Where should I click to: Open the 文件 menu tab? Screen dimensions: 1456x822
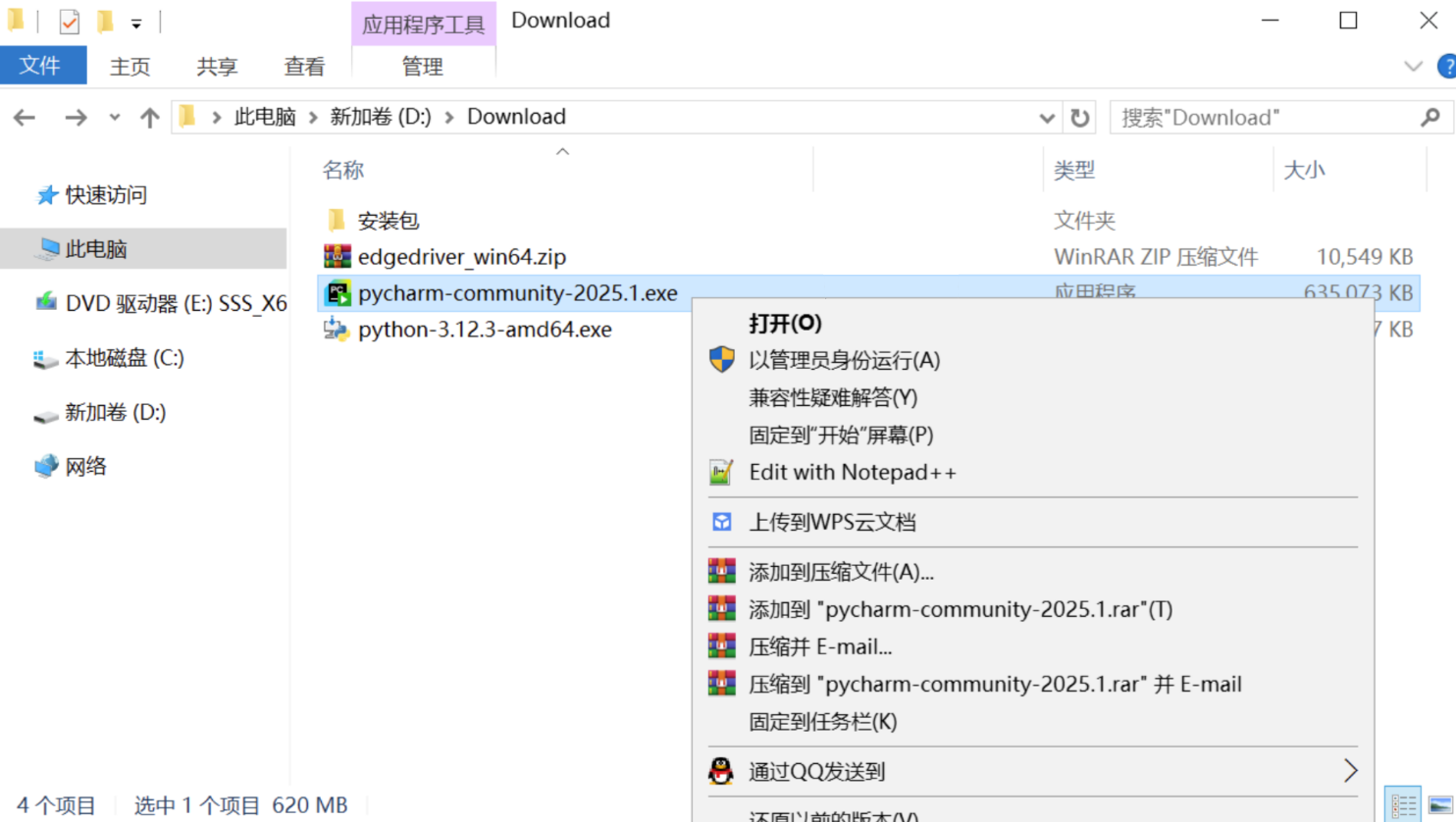click(x=41, y=66)
